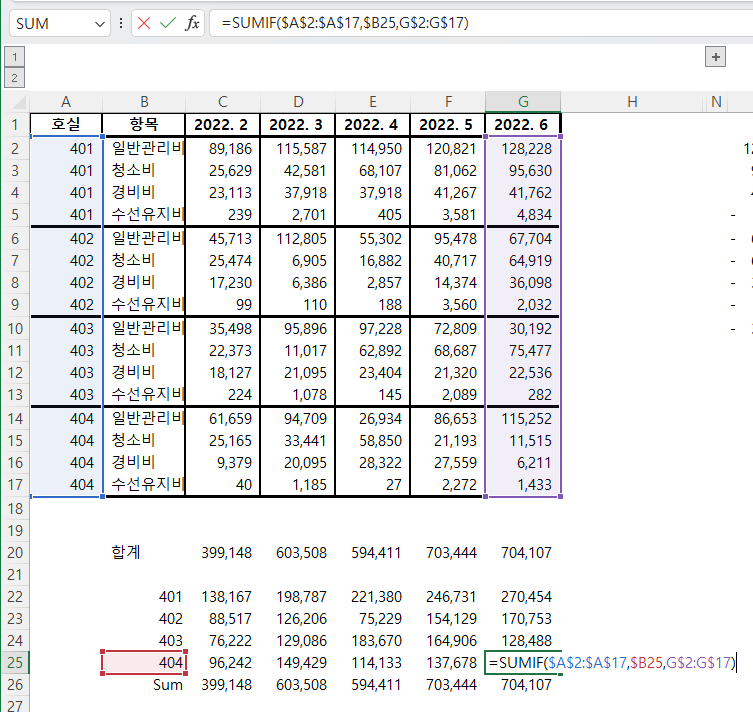Expand grouped columns with the plus button
Viewport: 753px width, 712px height.
715,57
